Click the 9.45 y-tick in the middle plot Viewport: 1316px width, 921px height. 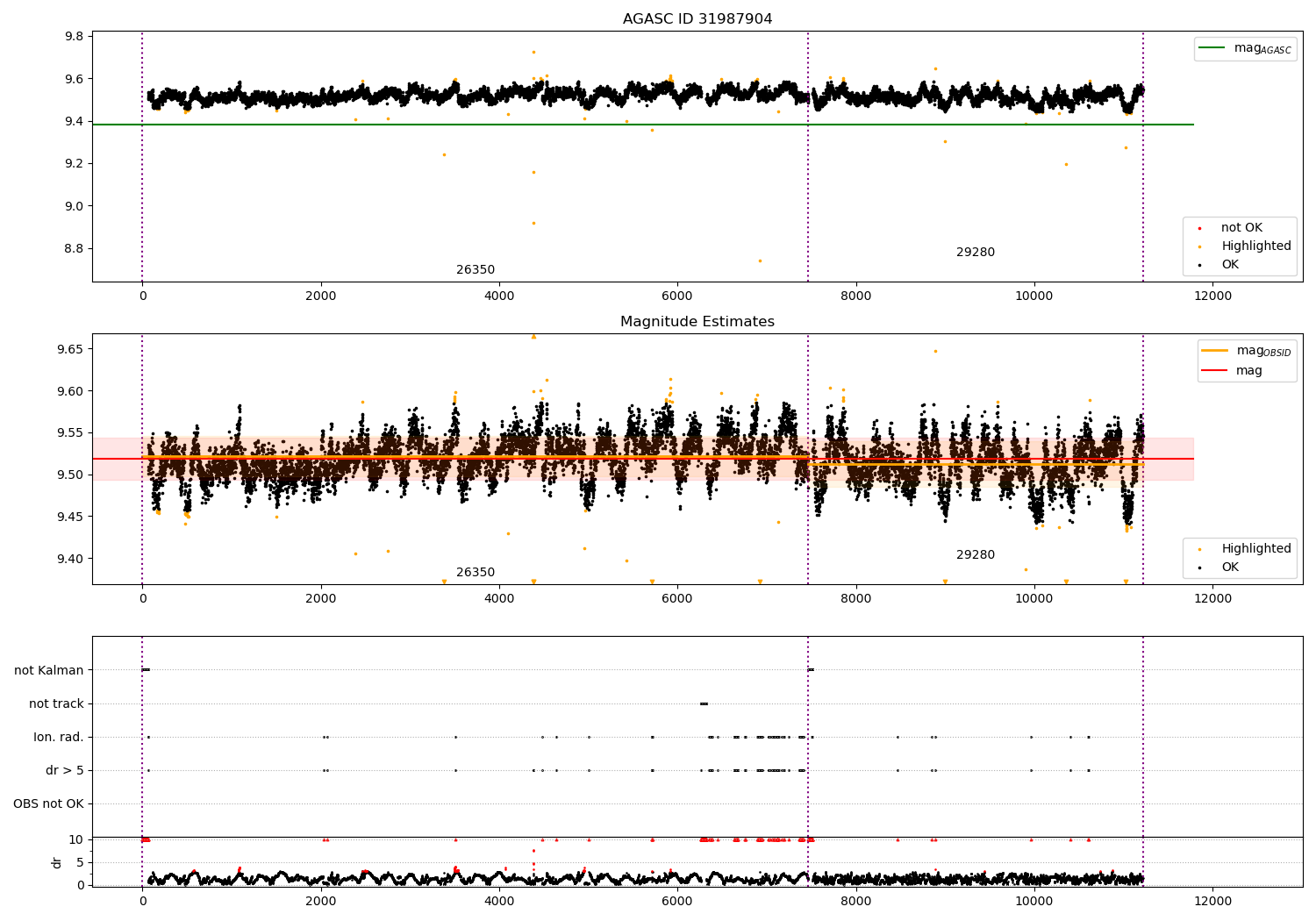pyautogui.click(x=71, y=518)
